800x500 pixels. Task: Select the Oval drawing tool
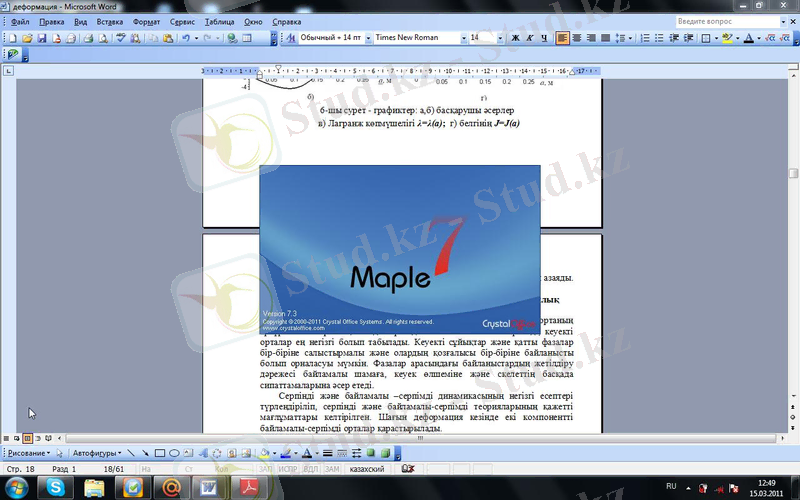[174, 453]
